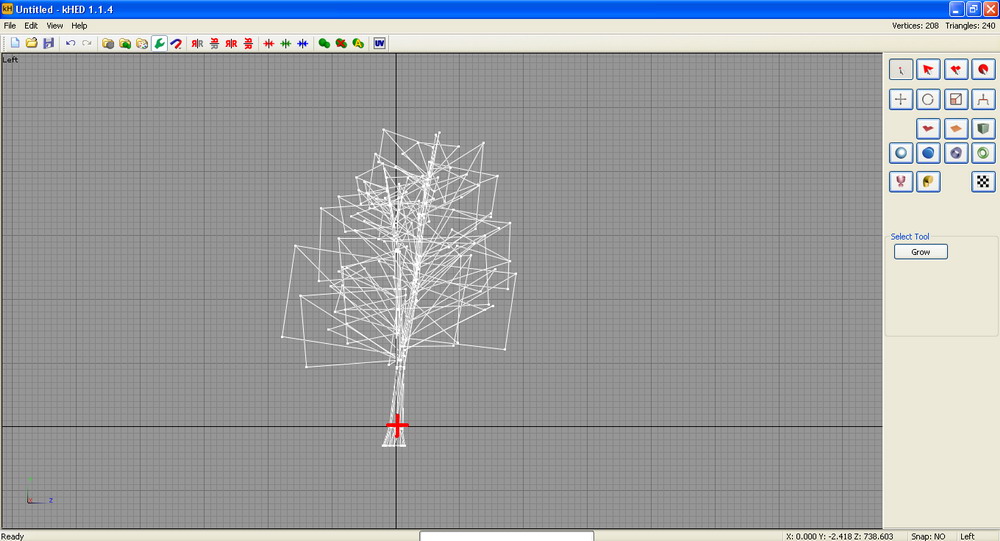
Task: Save the model with the floppy disk icon
Action: tap(48, 43)
